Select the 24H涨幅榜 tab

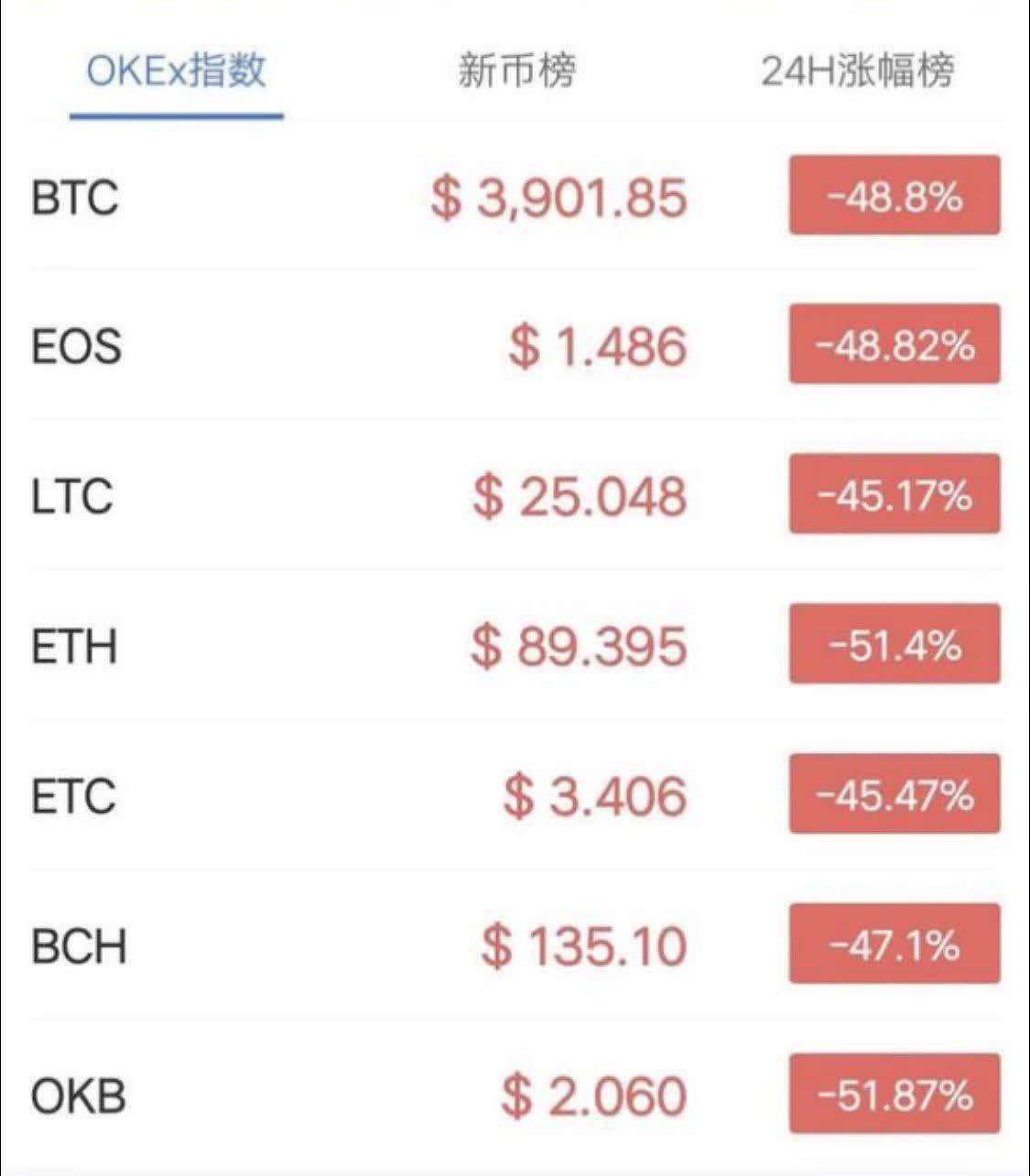point(858,70)
